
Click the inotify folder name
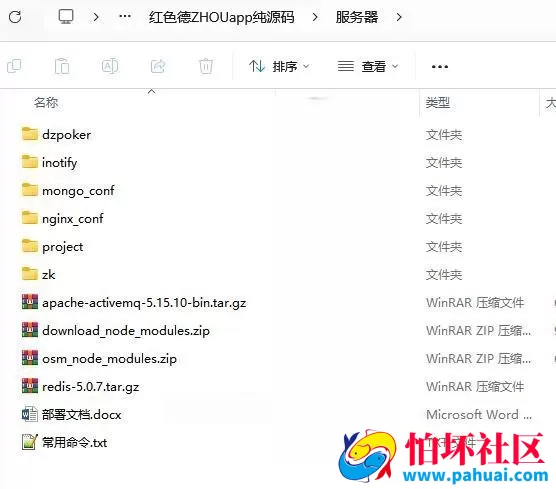point(60,163)
